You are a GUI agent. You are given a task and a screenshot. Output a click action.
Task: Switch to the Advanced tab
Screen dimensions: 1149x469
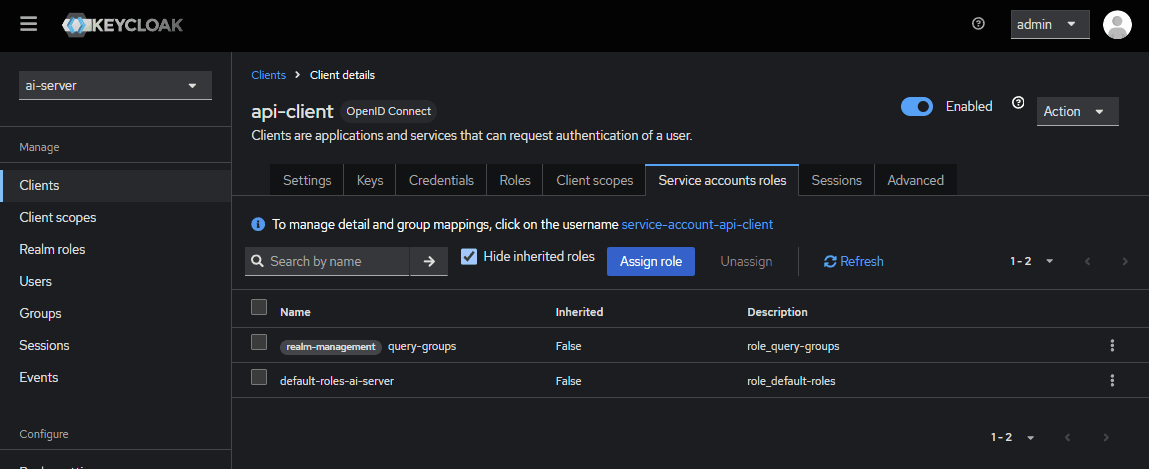tap(915, 180)
